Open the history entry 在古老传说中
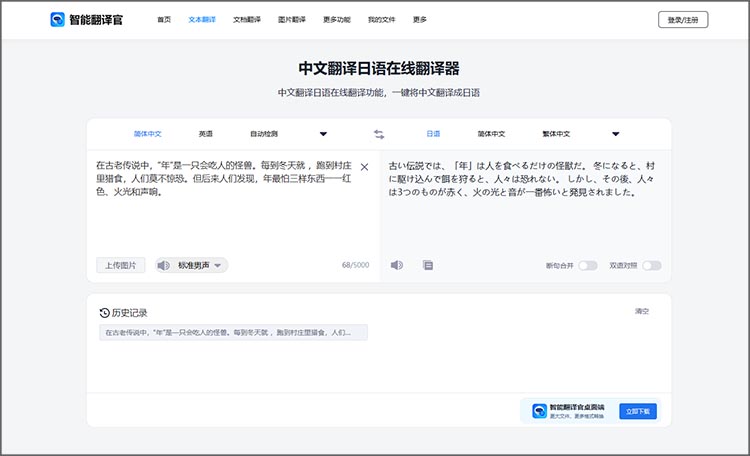This screenshot has height=456, width=750. (233, 333)
